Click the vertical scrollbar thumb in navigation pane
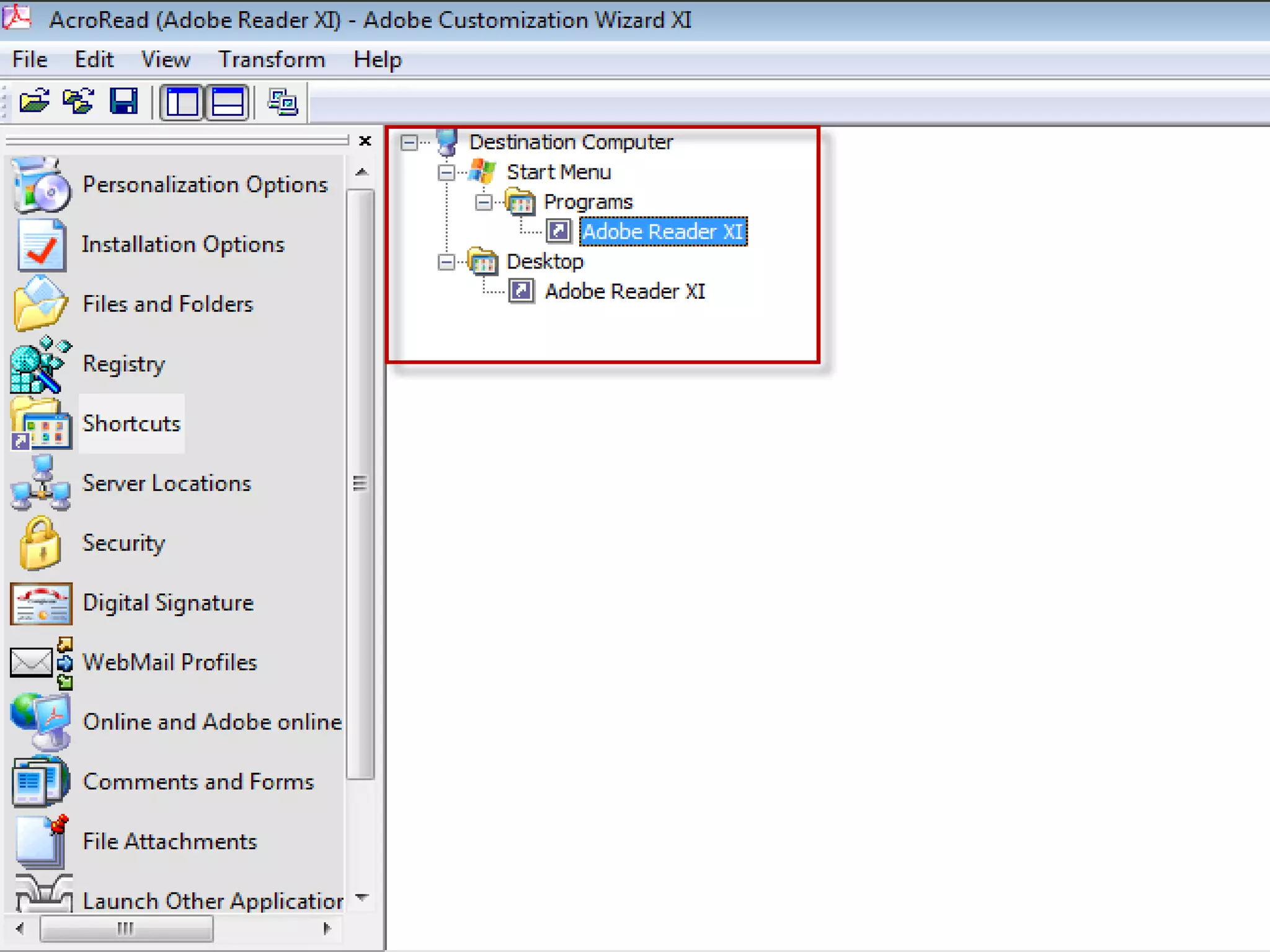 point(360,484)
